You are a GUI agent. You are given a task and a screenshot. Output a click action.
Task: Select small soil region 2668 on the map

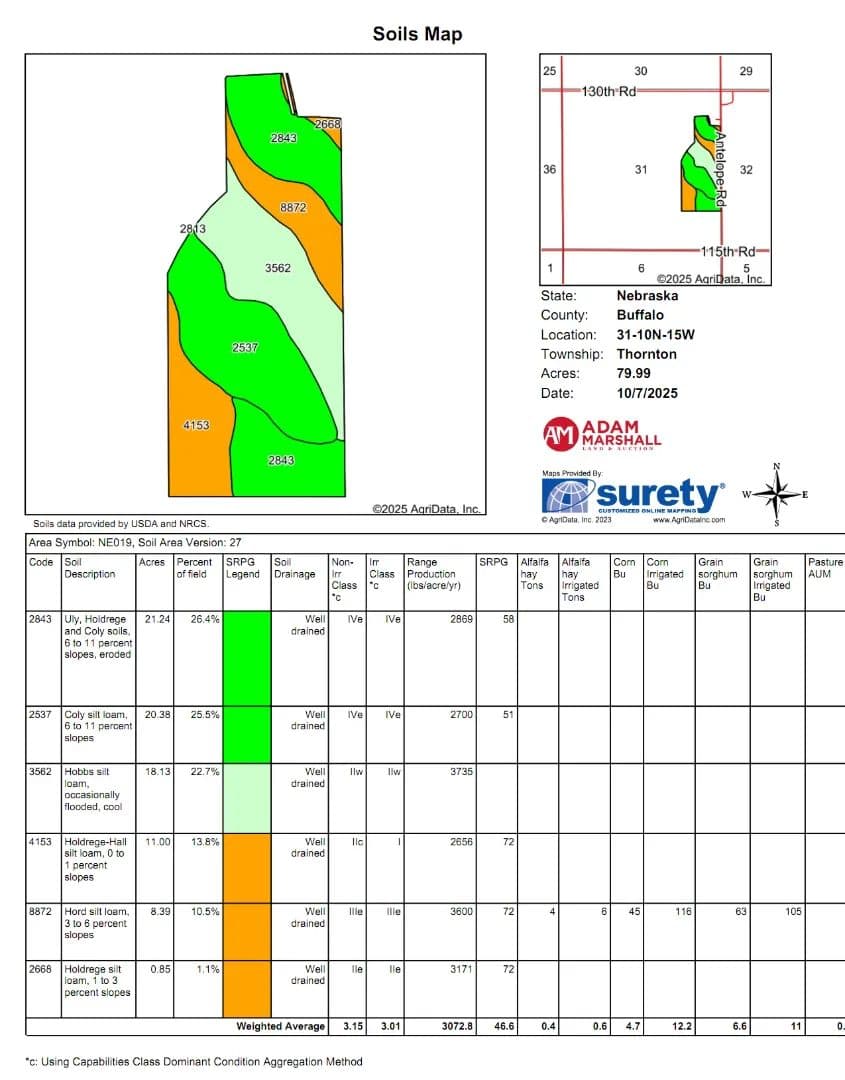pos(327,124)
